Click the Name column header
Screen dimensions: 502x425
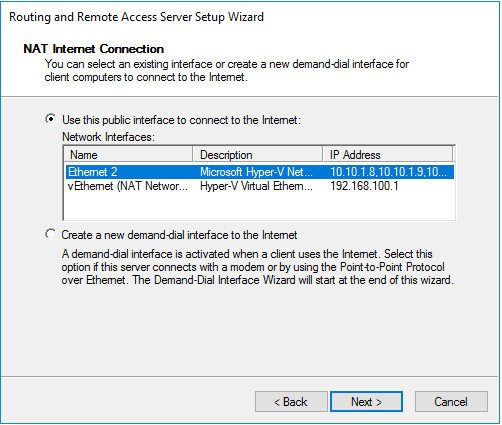[x=128, y=155]
